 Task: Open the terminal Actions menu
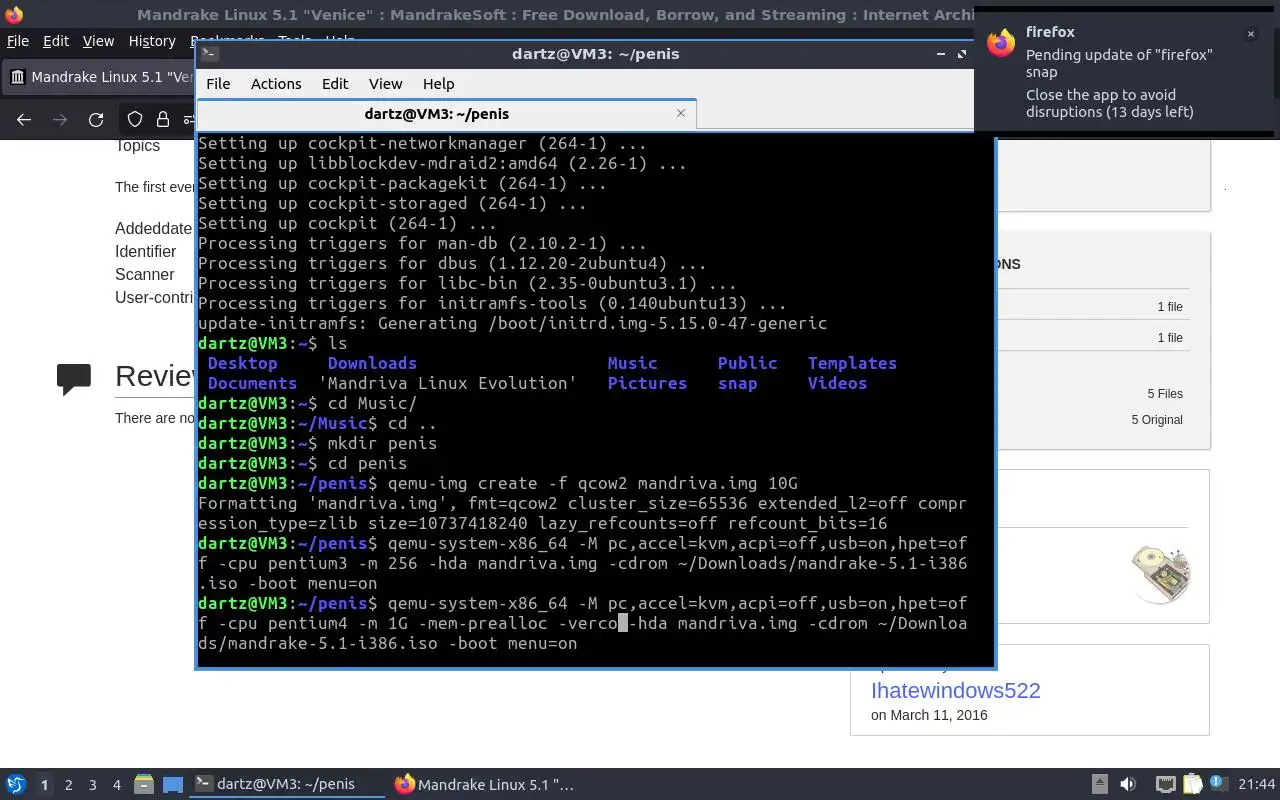pyautogui.click(x=276, y=84)
